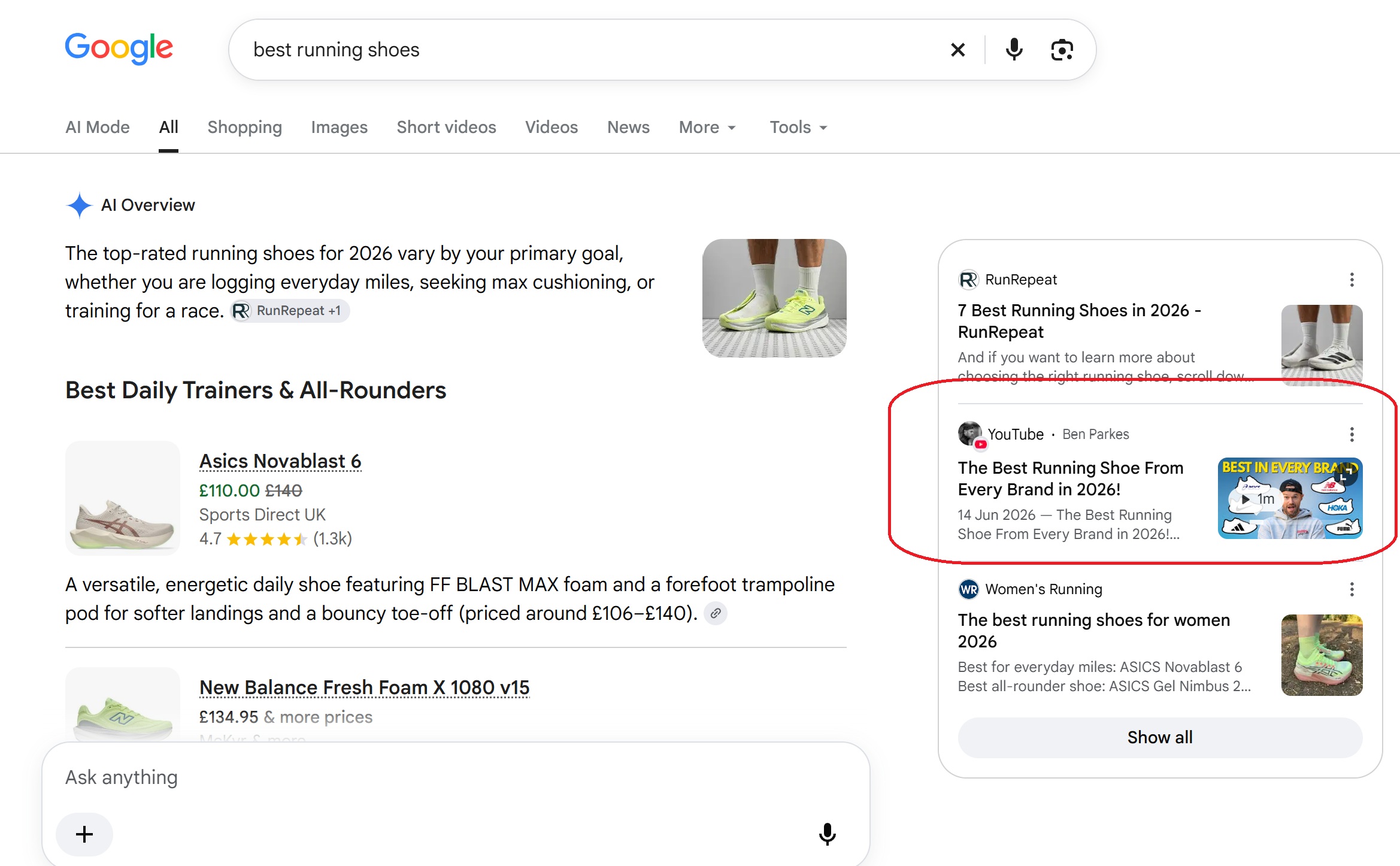Click the link icon after Novablast description

click(715, 613)
